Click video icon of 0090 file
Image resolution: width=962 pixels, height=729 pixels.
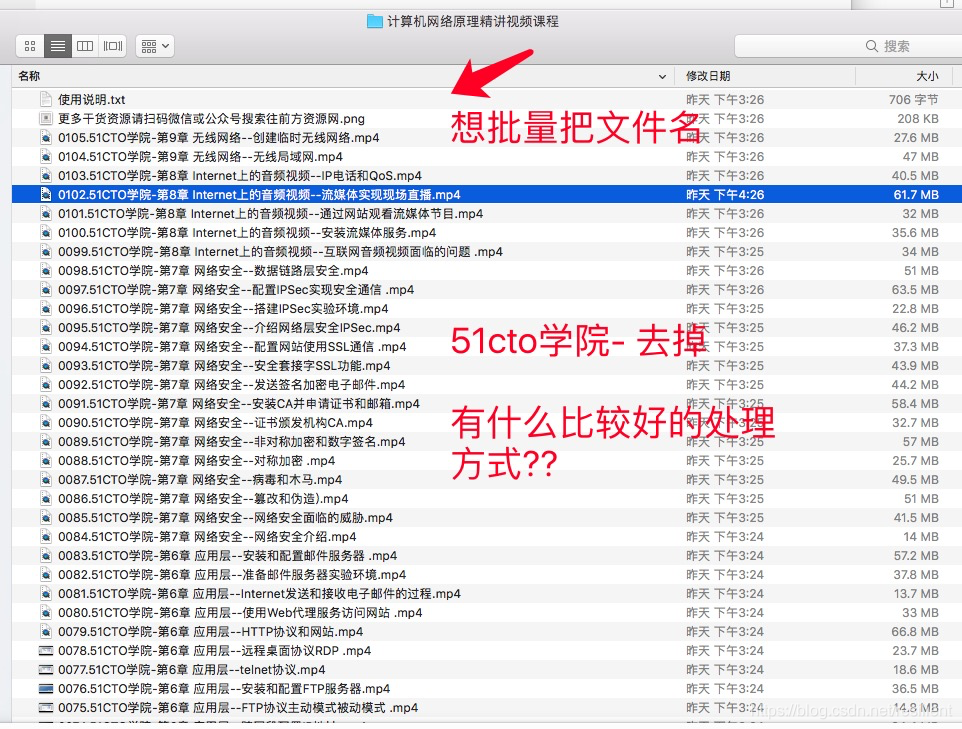pyautogui.click(x=45, y=423)
